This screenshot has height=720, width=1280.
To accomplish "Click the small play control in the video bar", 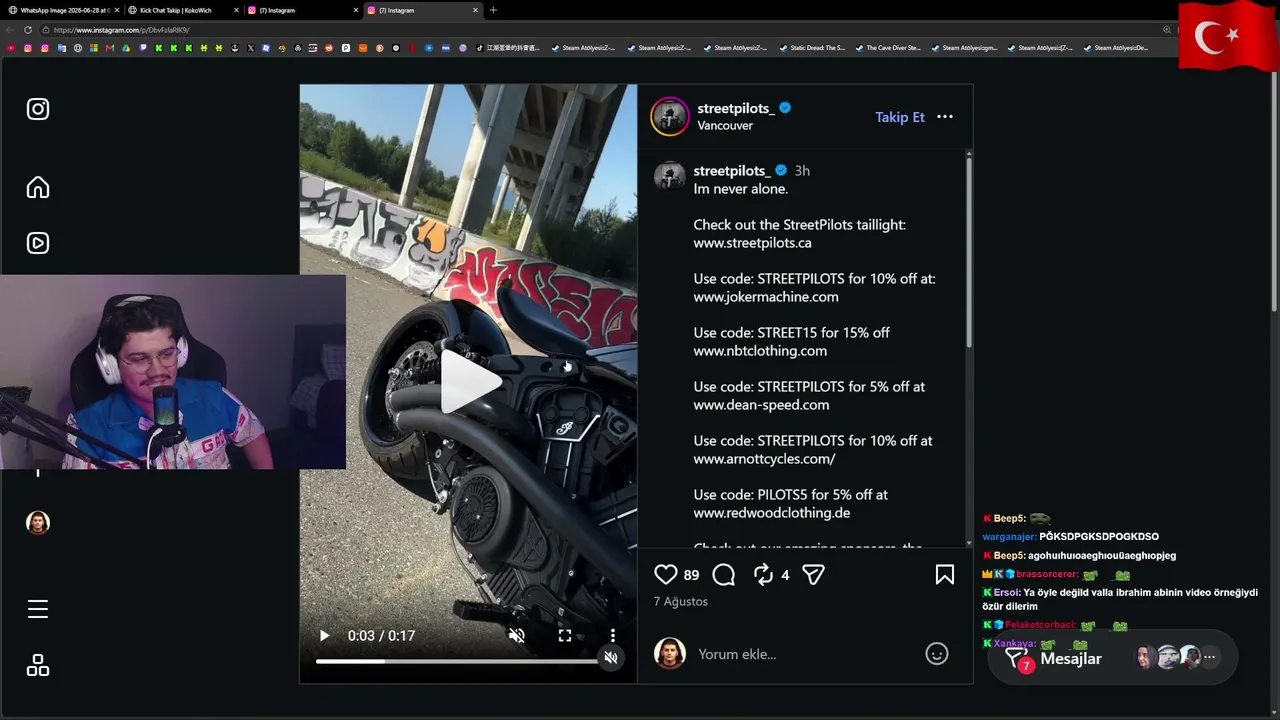I will (x=324, y=636).
